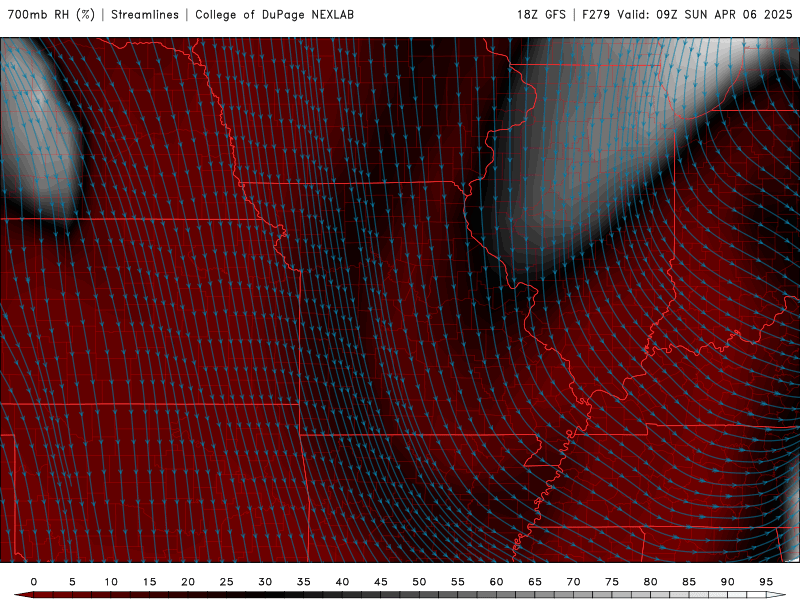Click the "45" label on color scale
The width and height of the screenshot is (800, 600).
[x=381, y=582]
